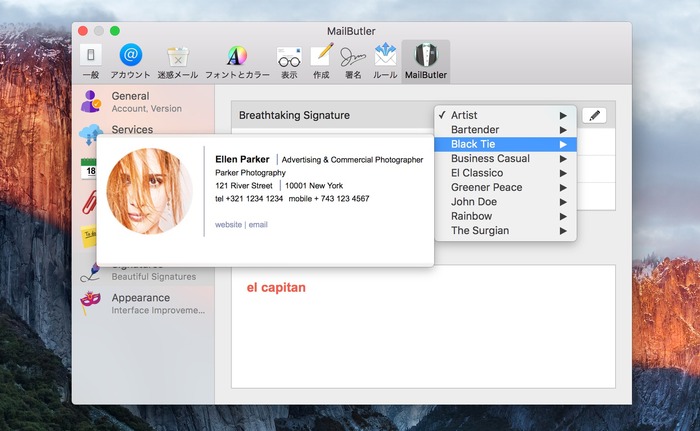Click the General person icon
700x431 pixels.
coord(91,101)
